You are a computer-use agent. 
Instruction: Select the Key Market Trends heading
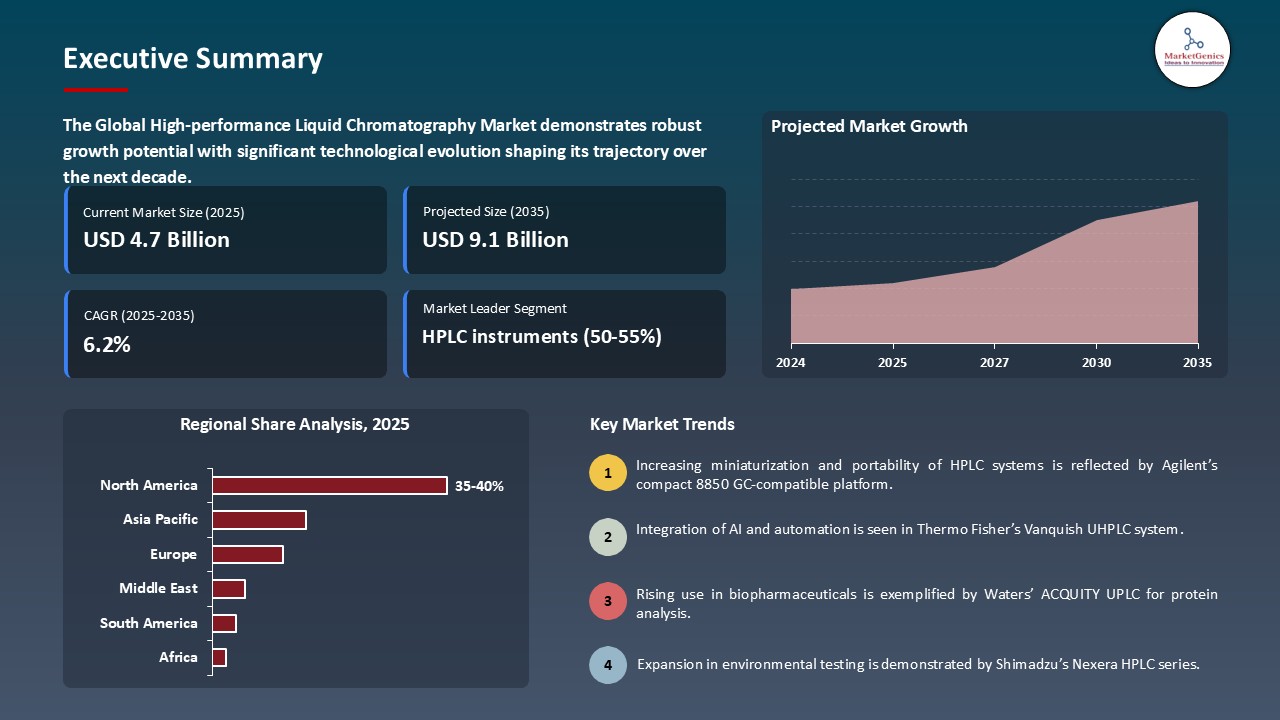[662, 424]
